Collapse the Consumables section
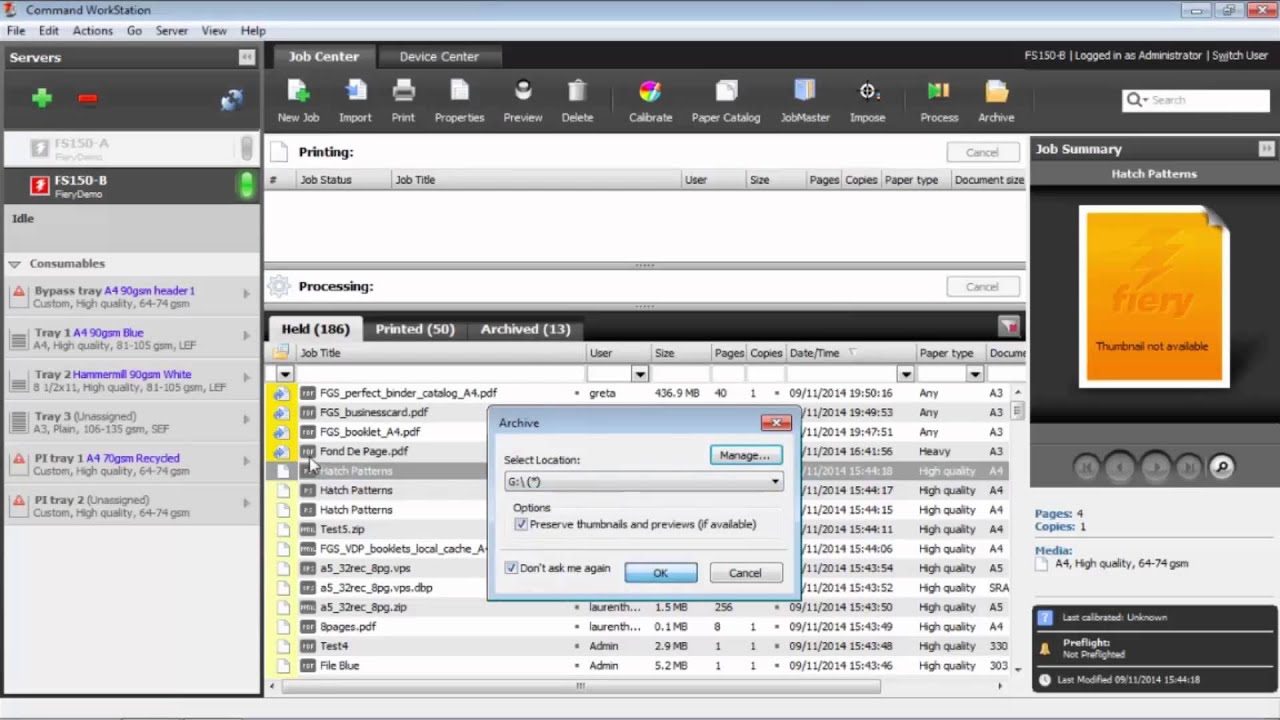This screenshot has width=1280, height=720. click(14, 264)
